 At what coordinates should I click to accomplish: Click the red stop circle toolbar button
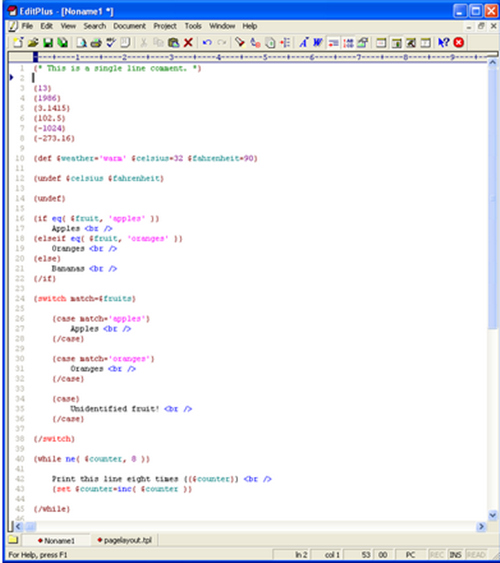pyautogui.click(x=459, y=42)
